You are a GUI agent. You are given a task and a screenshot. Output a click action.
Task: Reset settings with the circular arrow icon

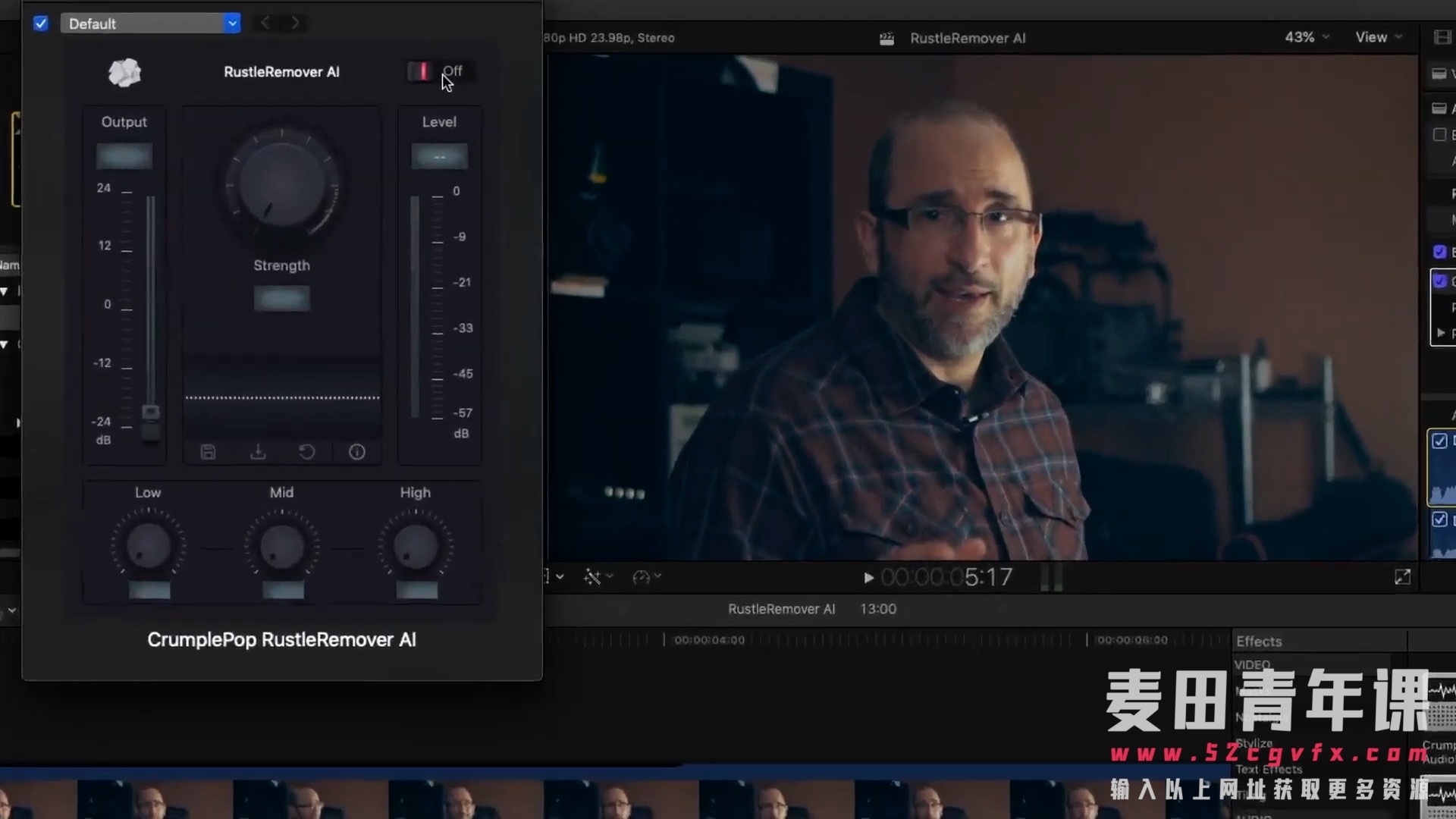(306, 453)
